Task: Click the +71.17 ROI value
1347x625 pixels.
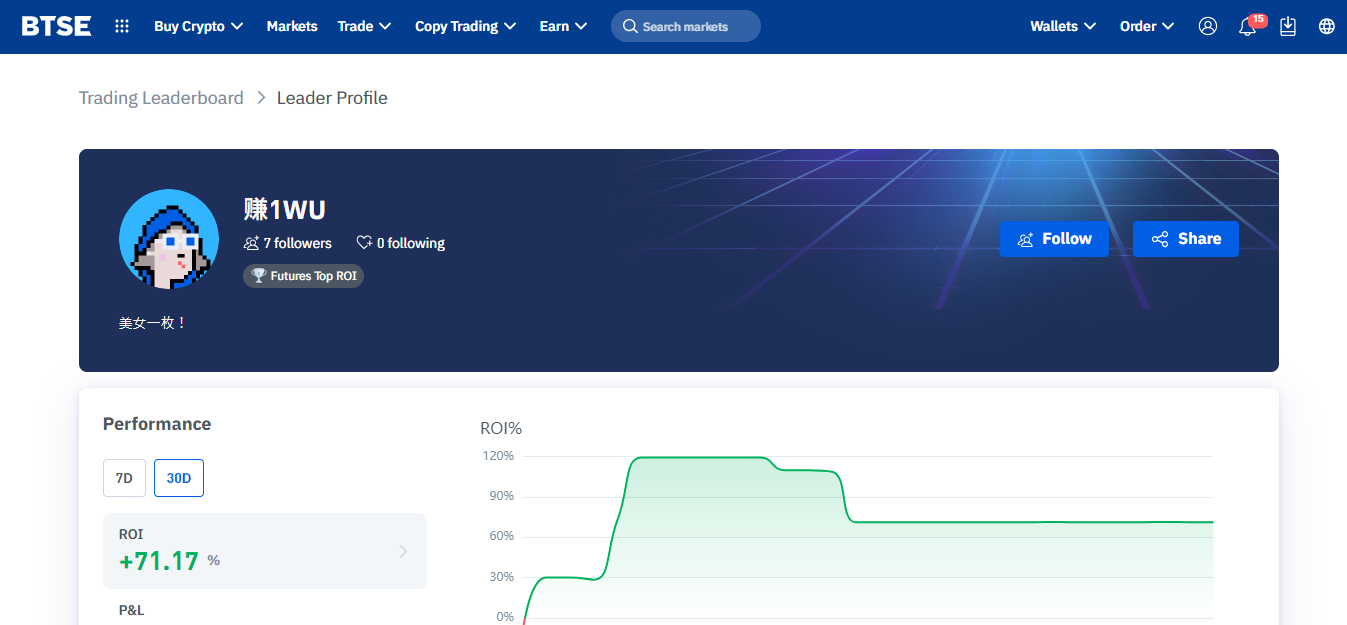Action: (x=159, y=561)
